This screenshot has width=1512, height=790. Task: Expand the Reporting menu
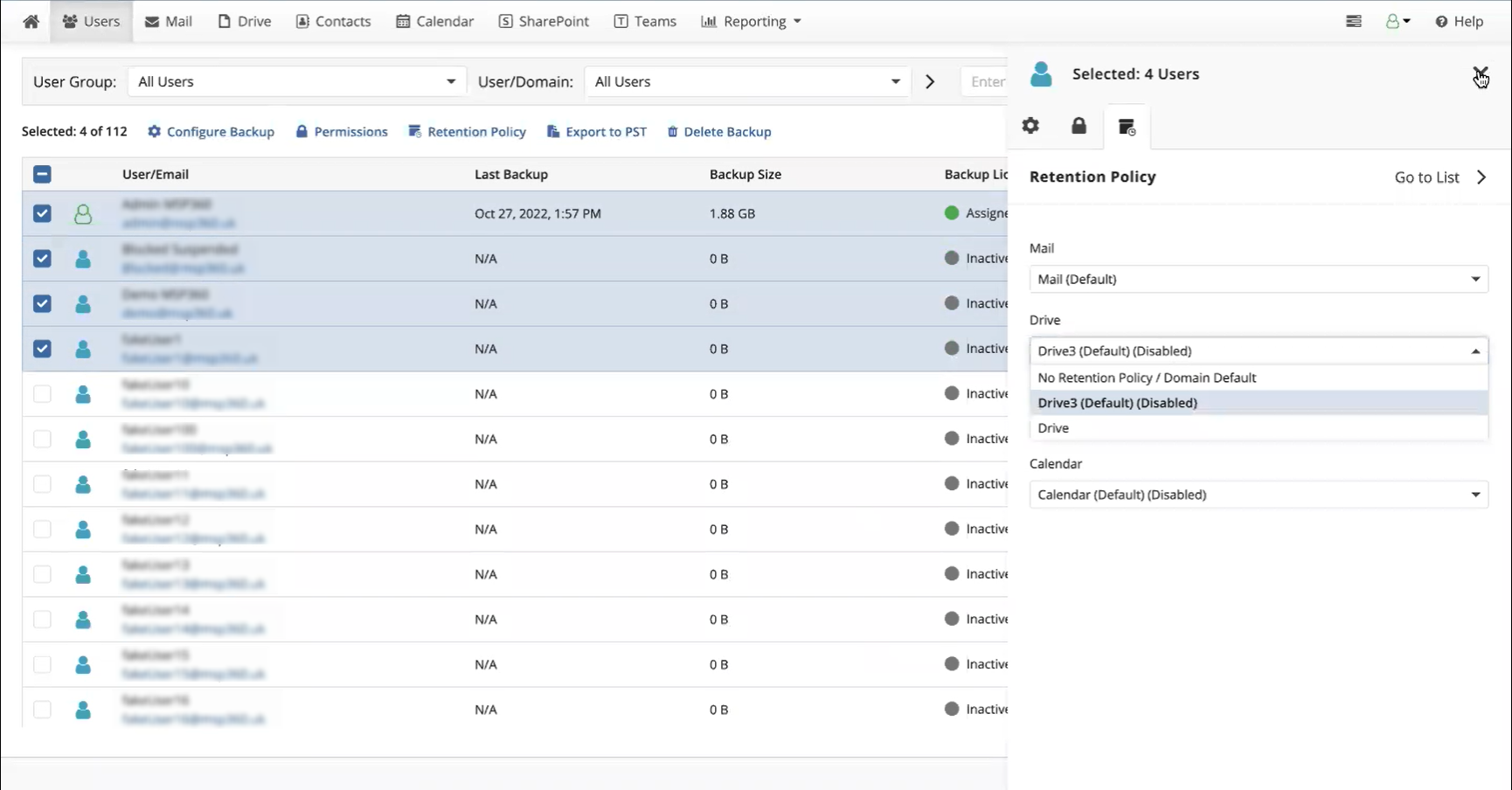click(x=751, y=21)
